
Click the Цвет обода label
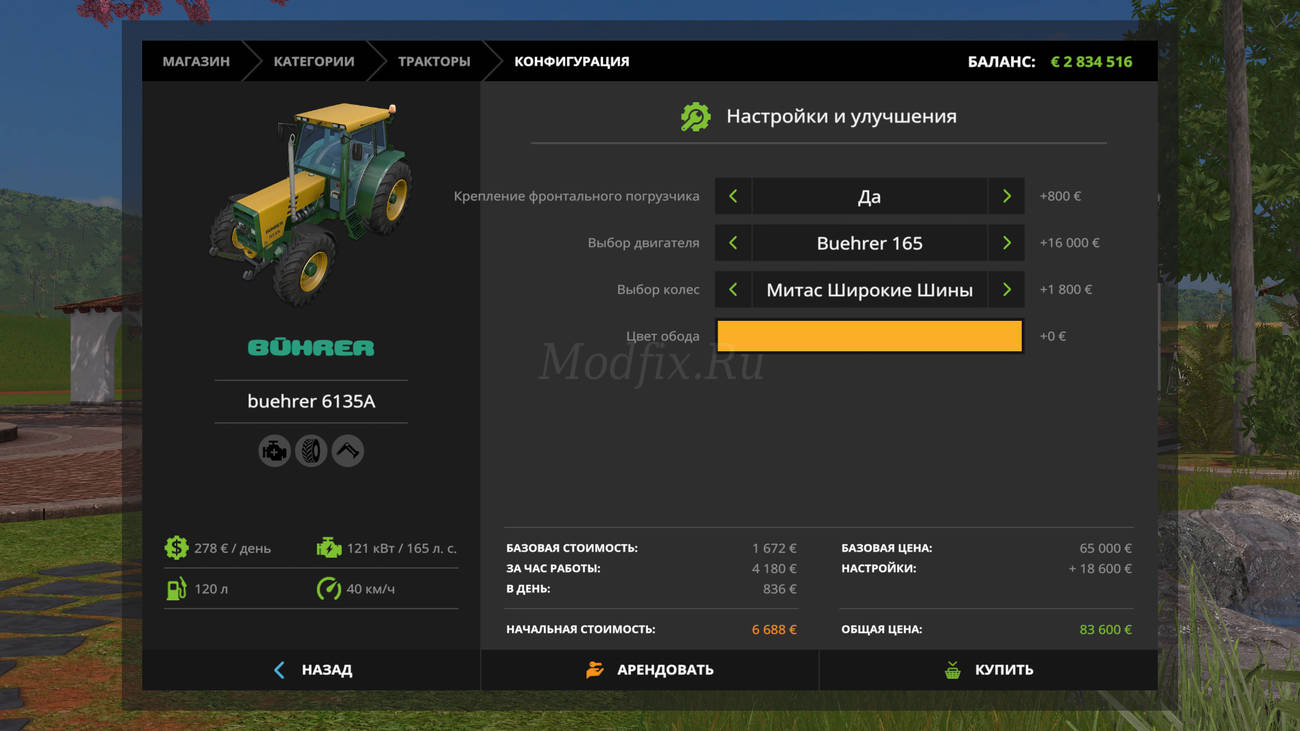click(662, 336)
